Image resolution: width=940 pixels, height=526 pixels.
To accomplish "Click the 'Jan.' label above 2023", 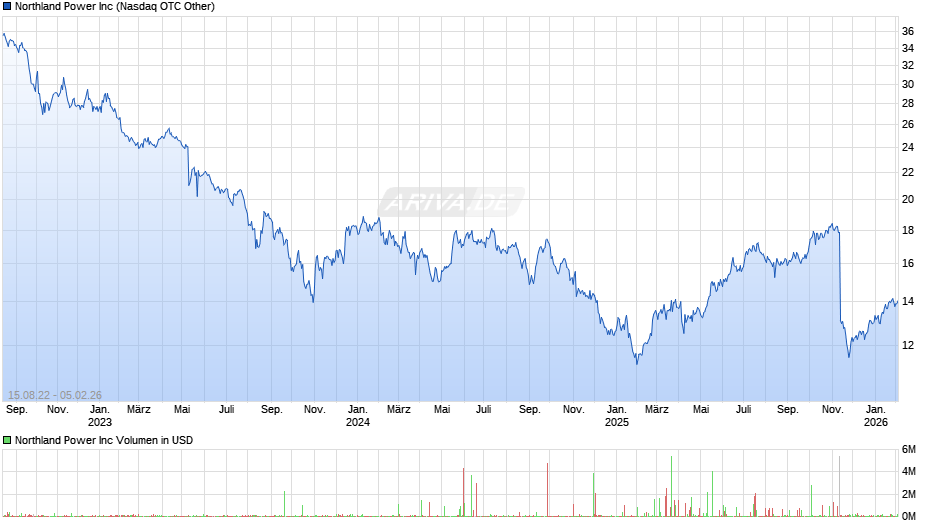I will point(100,410).
